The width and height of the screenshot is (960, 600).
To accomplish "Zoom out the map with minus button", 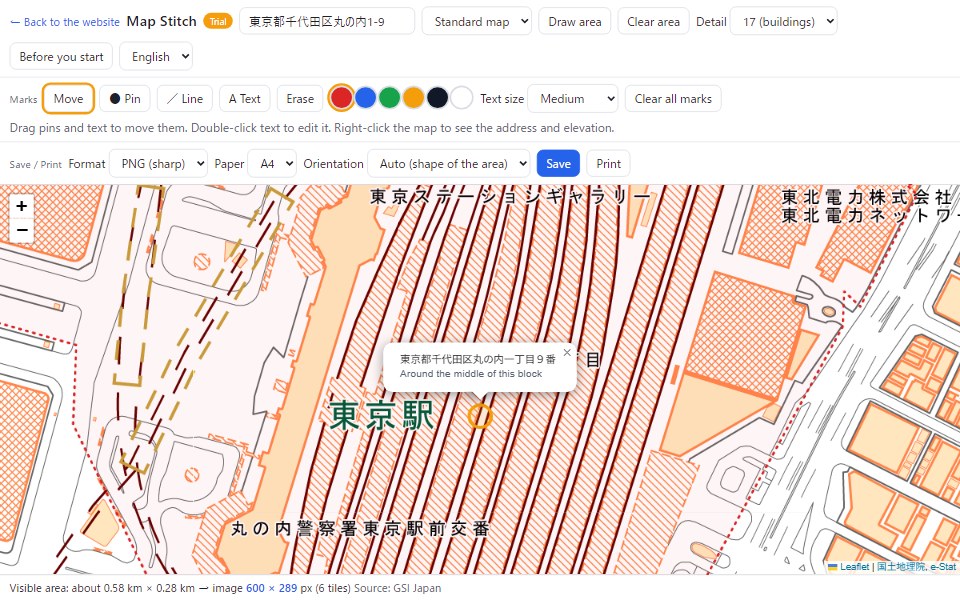I will tap(21, 230).
